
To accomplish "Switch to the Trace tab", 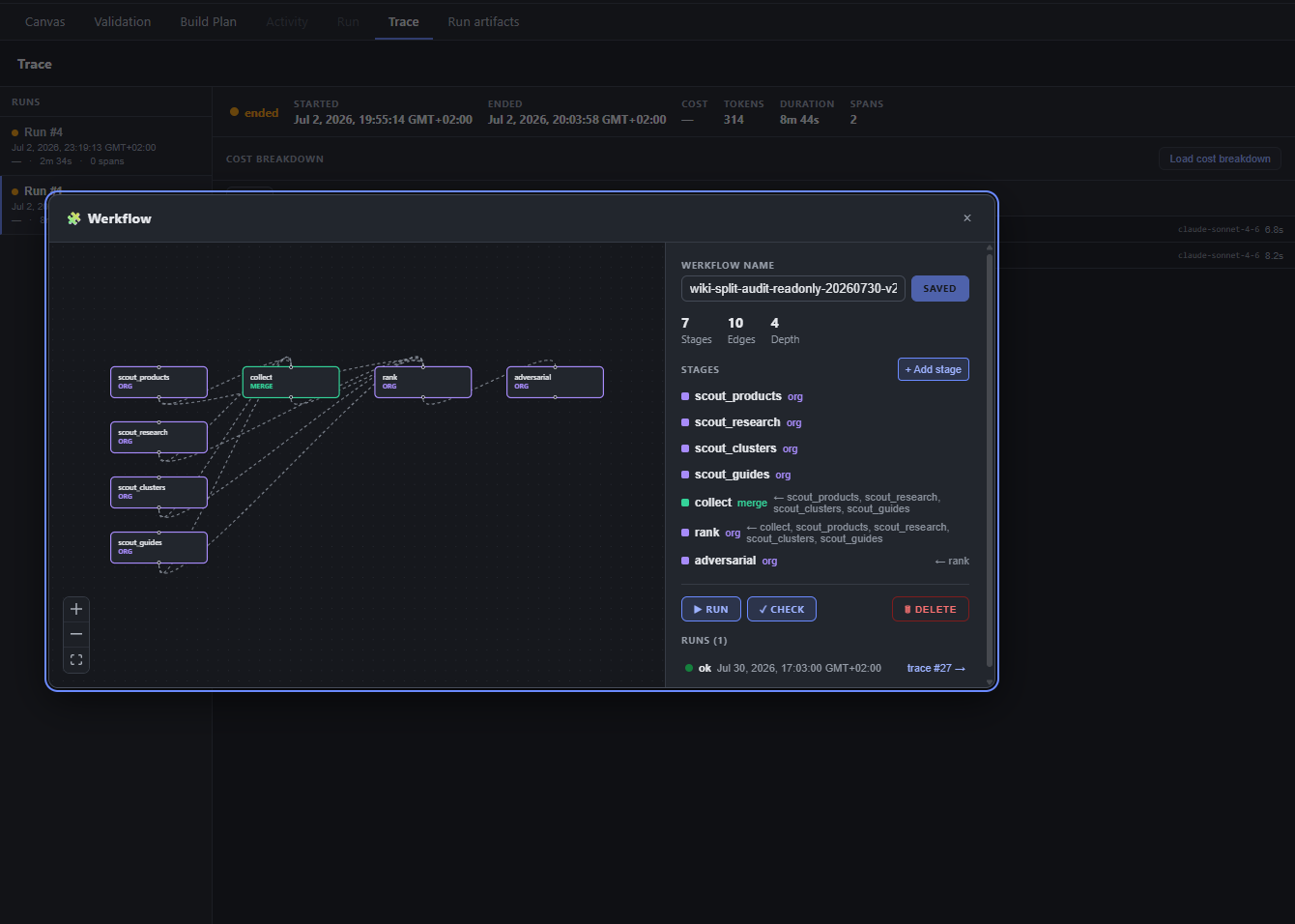I will pos(404,21).
